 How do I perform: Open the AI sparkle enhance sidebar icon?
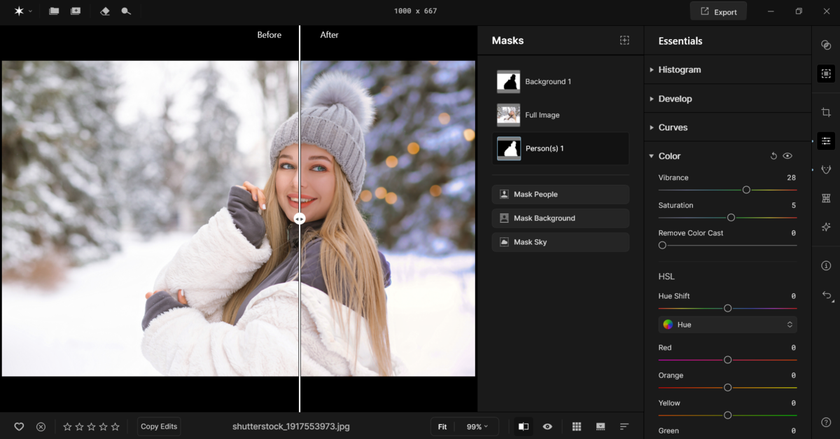click(x=826, y=227)
